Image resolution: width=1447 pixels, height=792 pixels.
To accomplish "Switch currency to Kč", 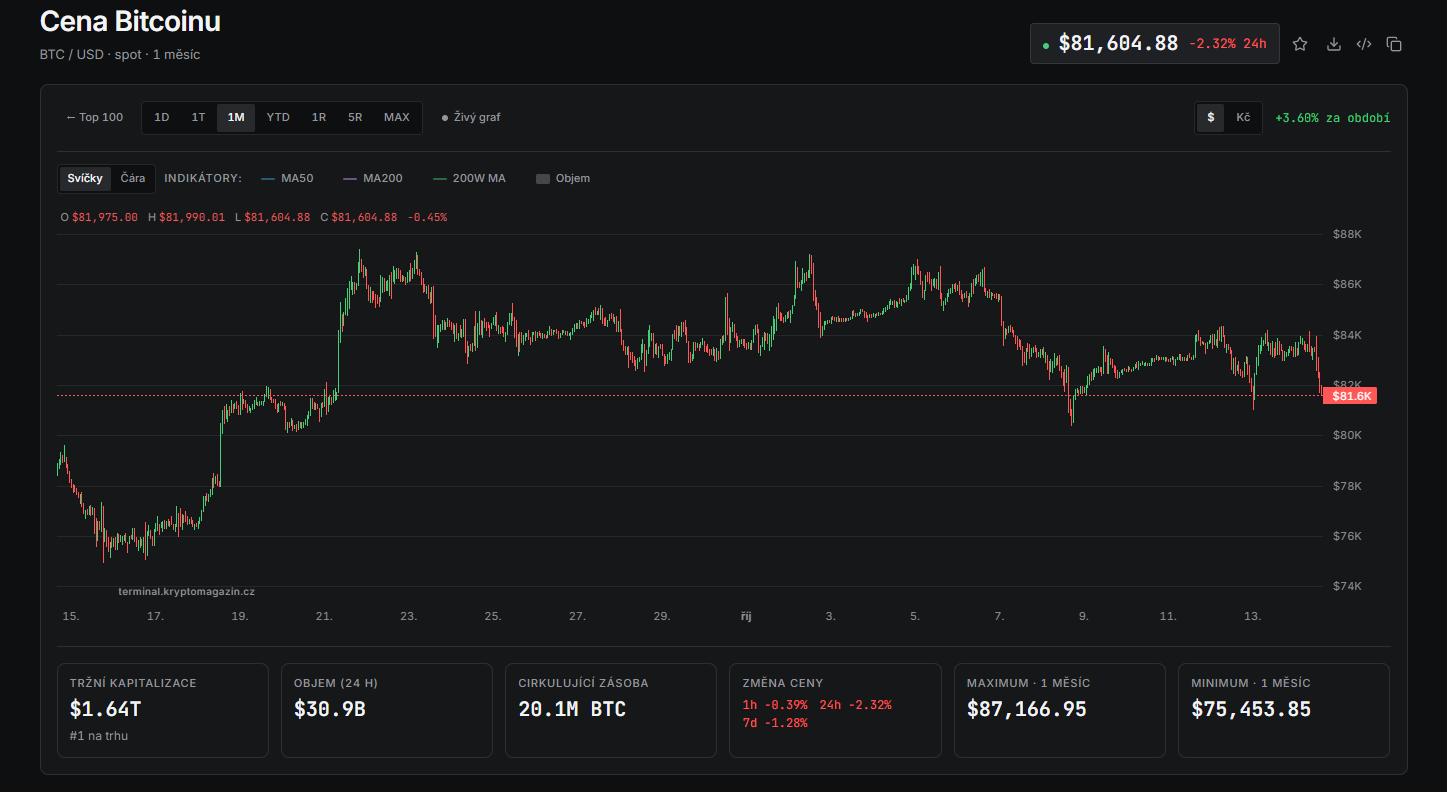I will 1243,117.
